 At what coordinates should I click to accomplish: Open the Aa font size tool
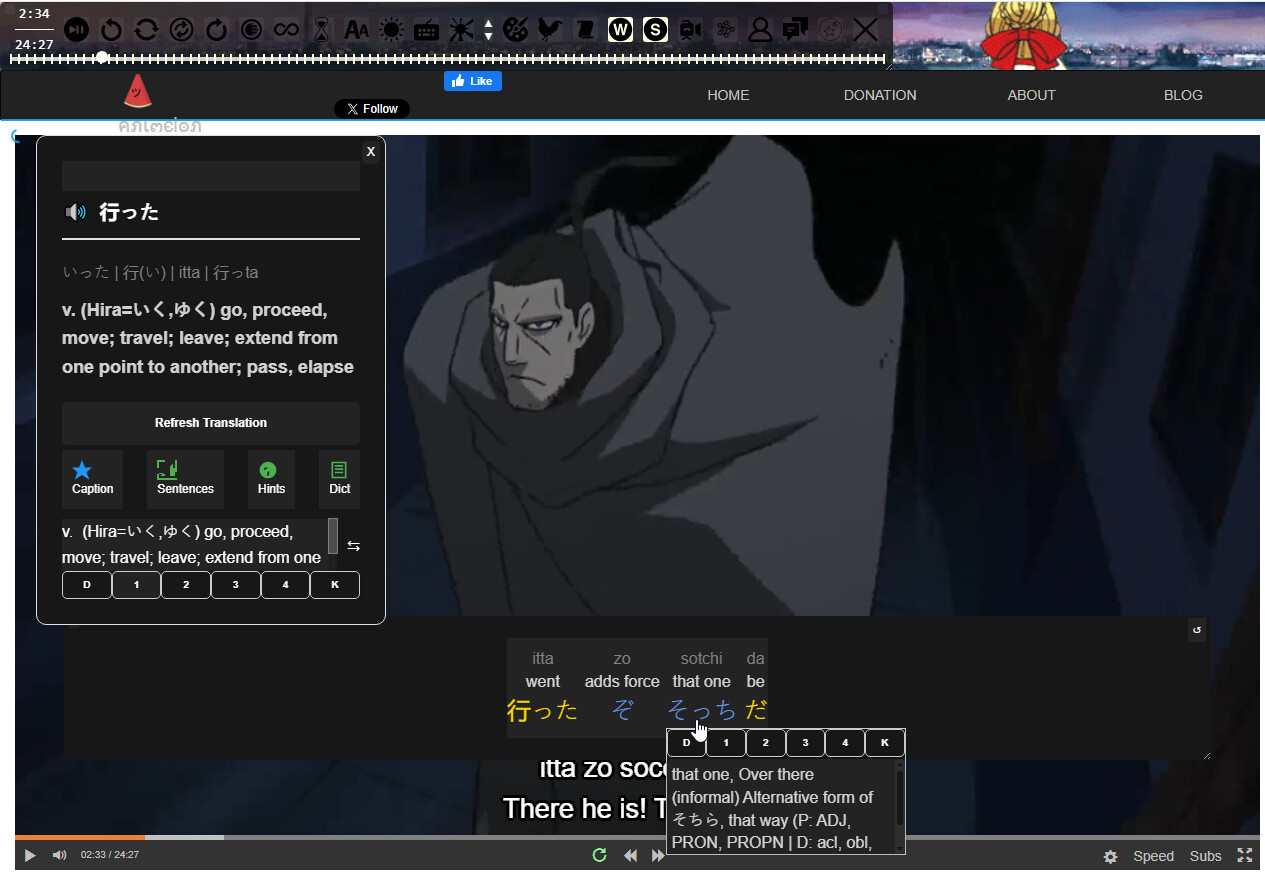click(x=356, y=30)
